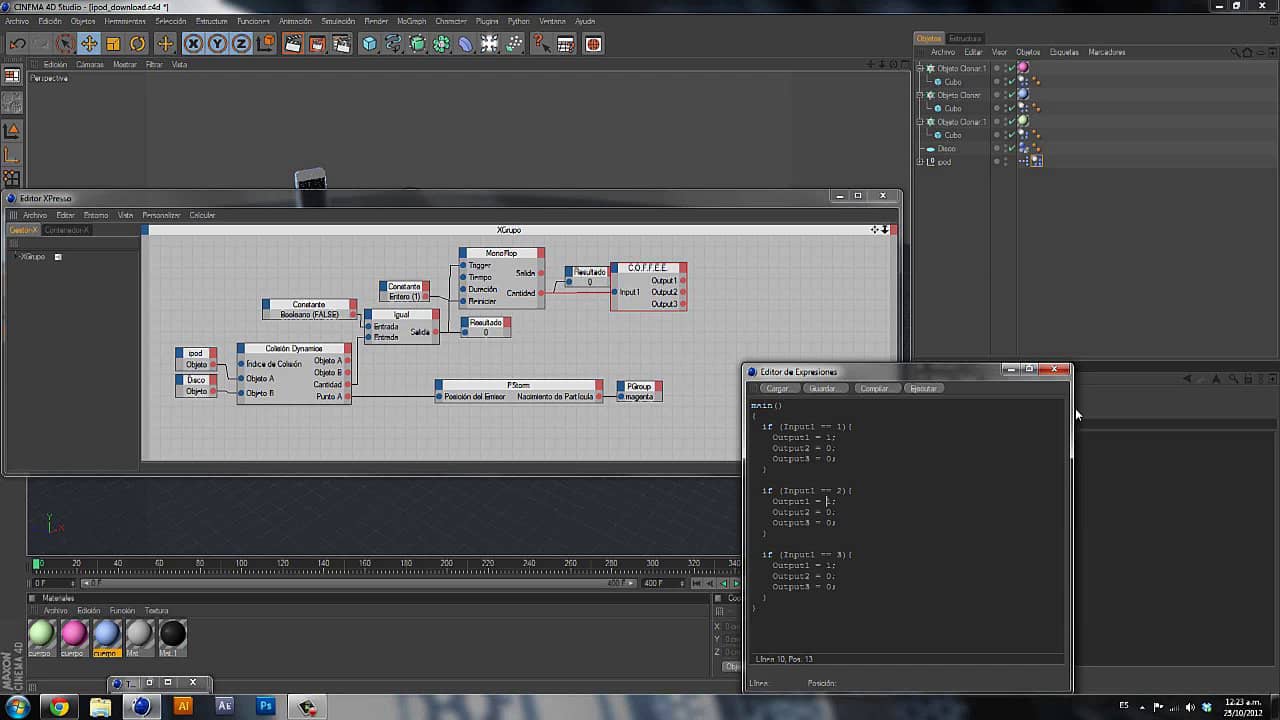Viewport: 1280px width, 720px height.
Task: Switch to the Estructura tab
Action: pos(965,39)
